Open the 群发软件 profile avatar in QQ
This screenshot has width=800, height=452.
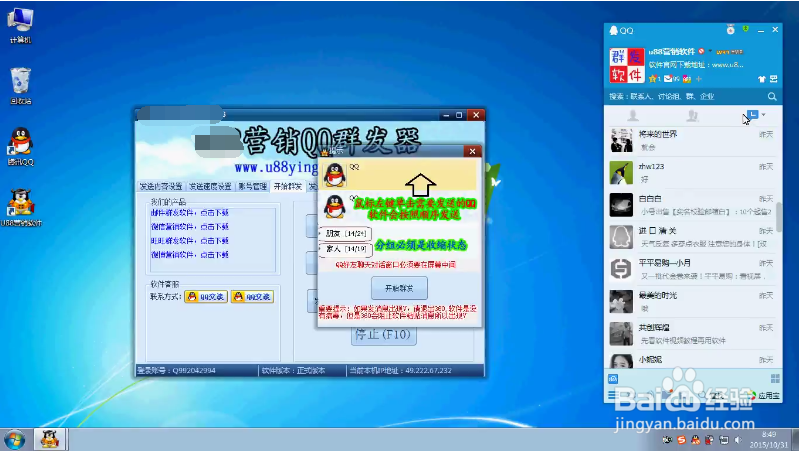[x=627, y=65]
